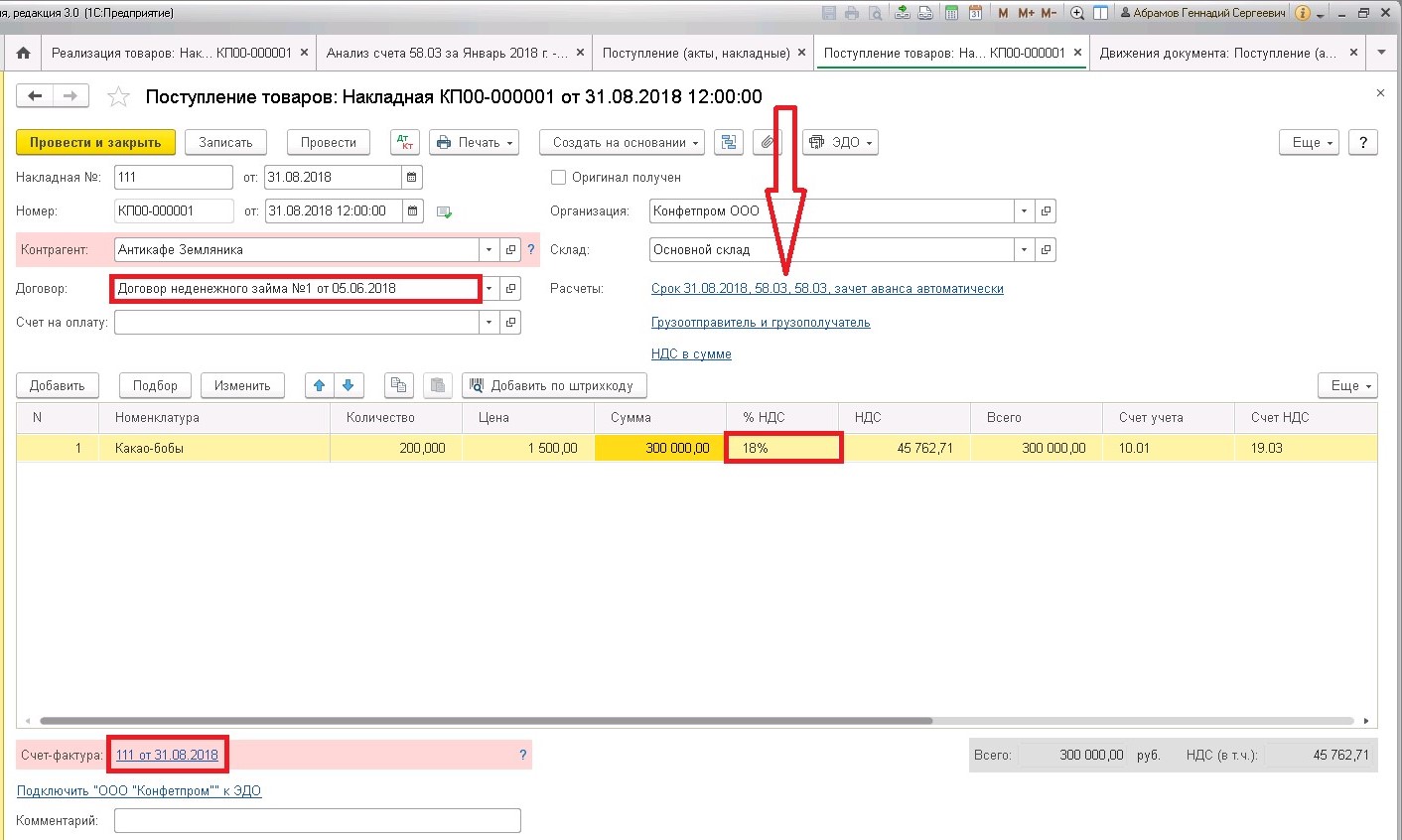Open Организация record with open-form icon
The height and width of the screenshot is (840, 1402).
coord(1045,210)
